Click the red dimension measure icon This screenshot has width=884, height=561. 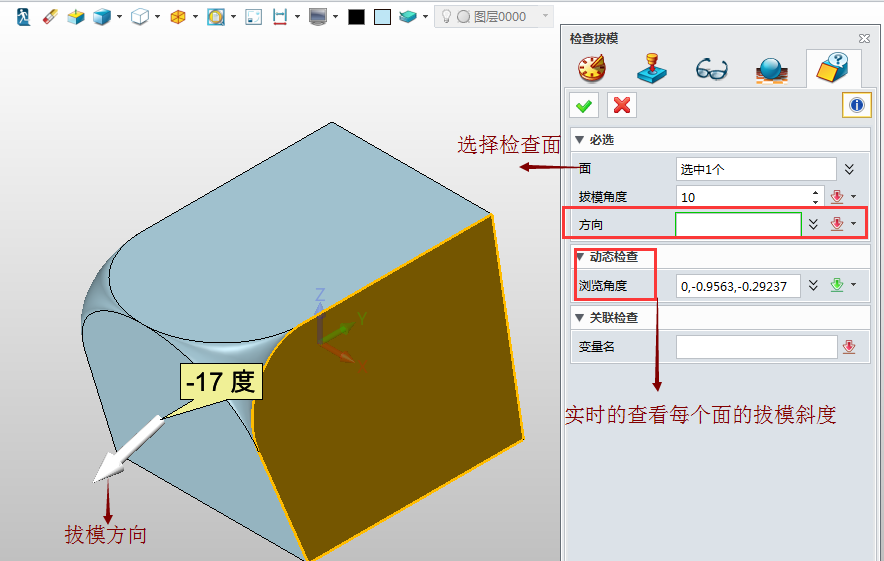coord(280,17)
